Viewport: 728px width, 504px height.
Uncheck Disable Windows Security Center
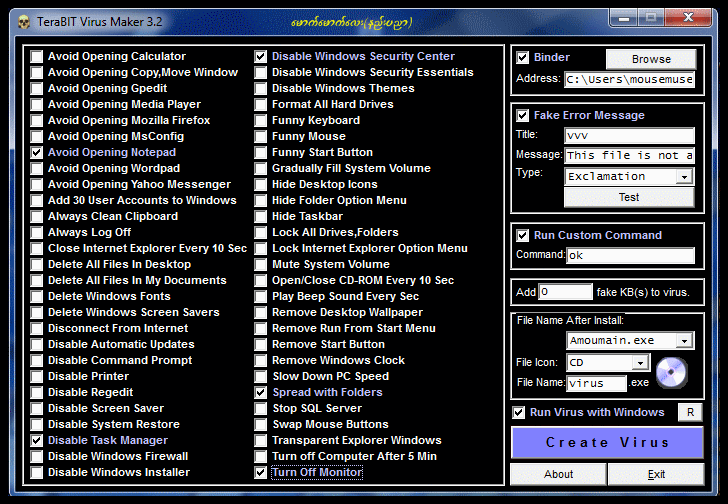coord(260,57)
